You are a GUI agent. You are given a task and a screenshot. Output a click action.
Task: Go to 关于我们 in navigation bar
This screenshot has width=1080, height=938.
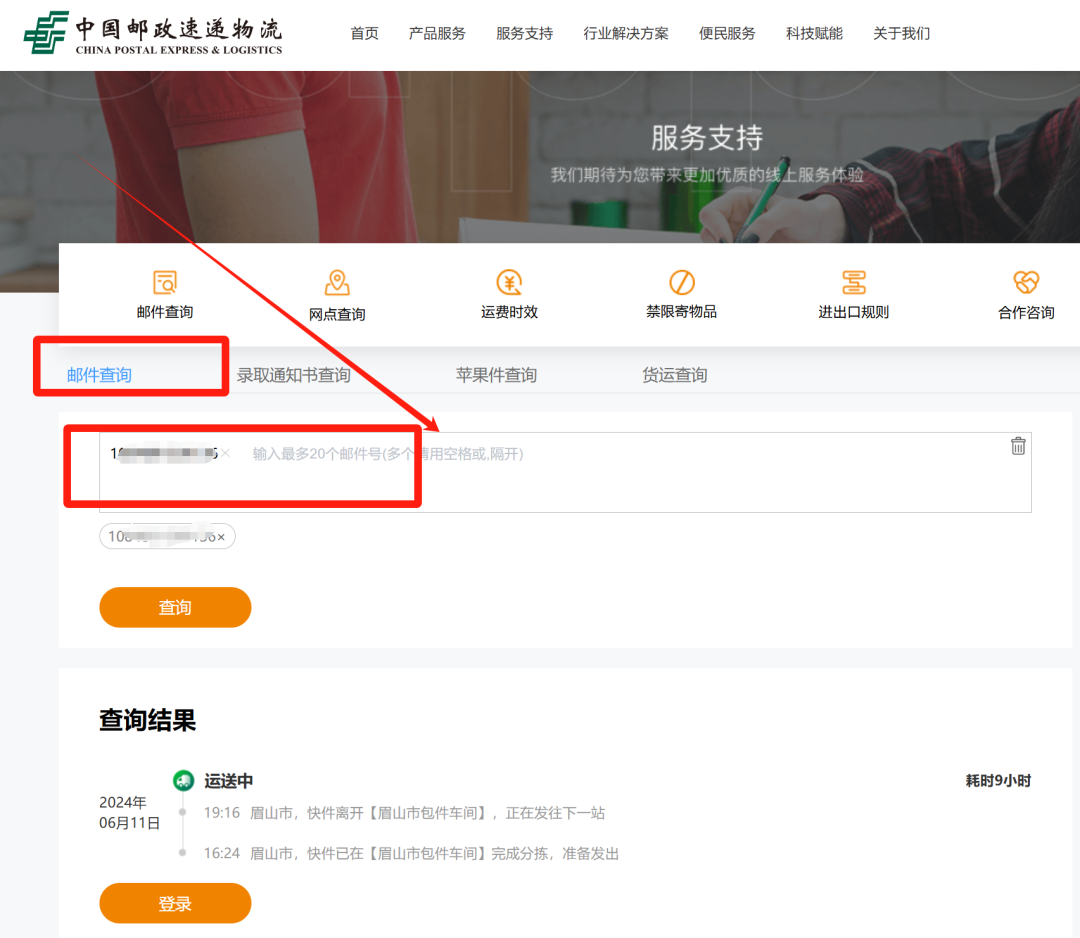(901, 34)
